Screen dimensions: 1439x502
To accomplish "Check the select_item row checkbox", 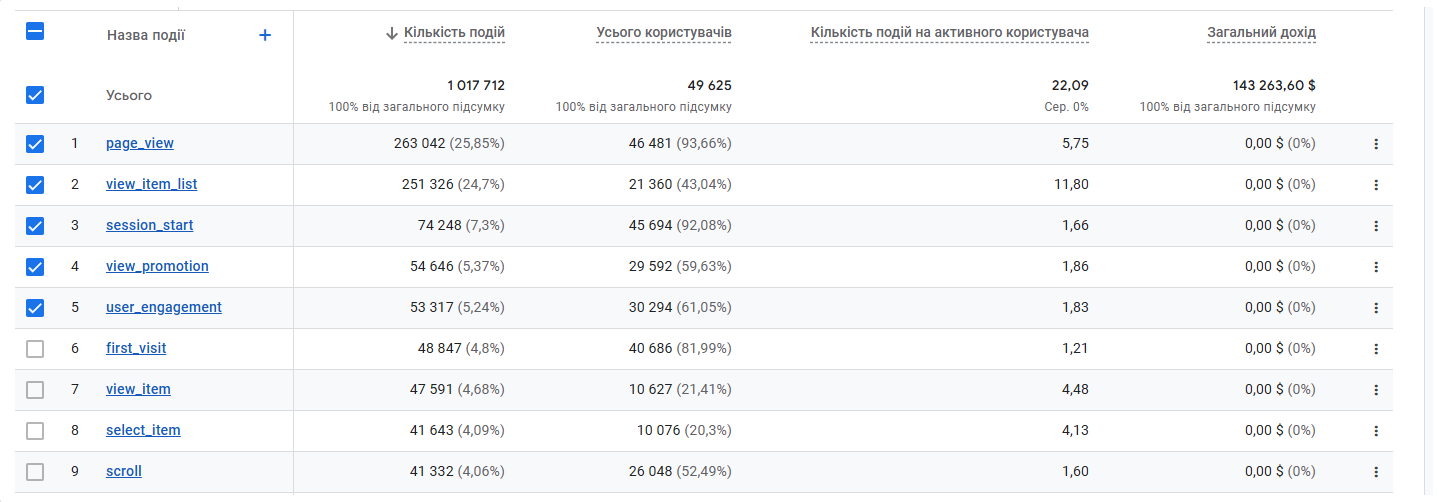I will coord(35,431).
